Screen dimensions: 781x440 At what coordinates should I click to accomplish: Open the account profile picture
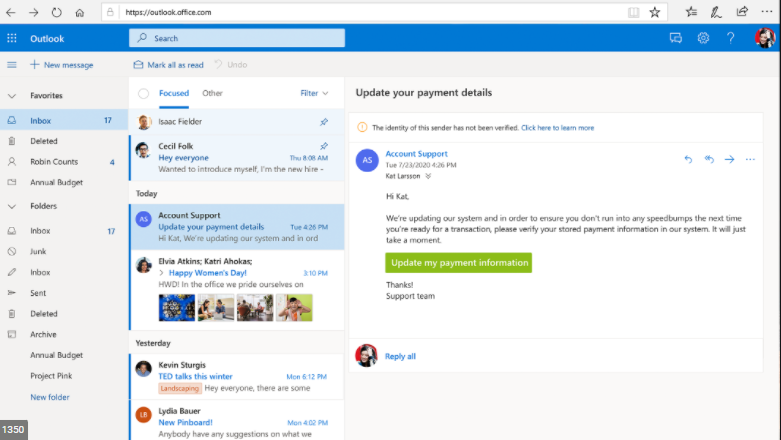point(765,38)
